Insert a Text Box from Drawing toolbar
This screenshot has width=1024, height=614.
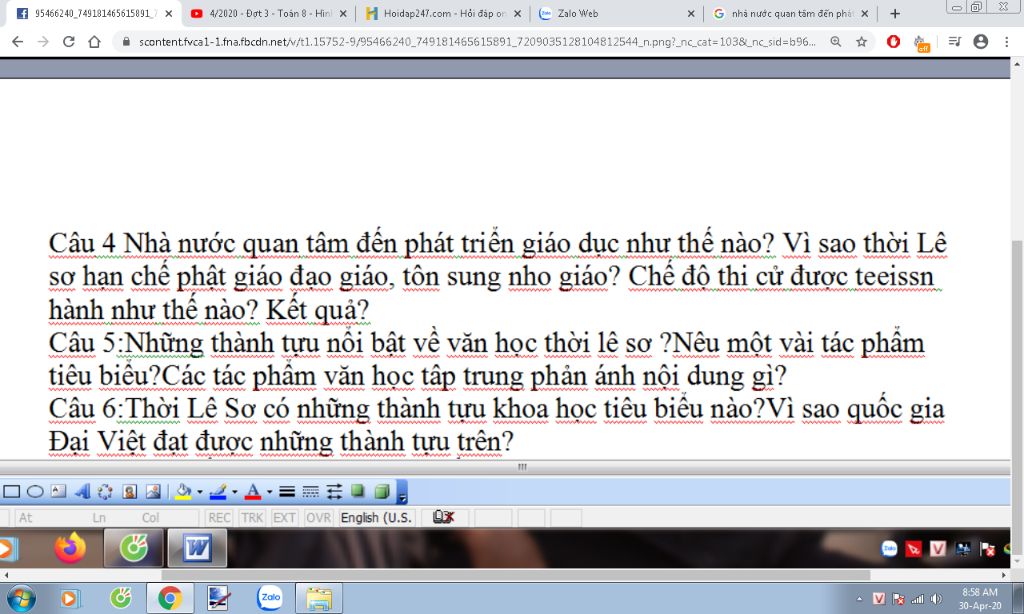click(59, 491)
